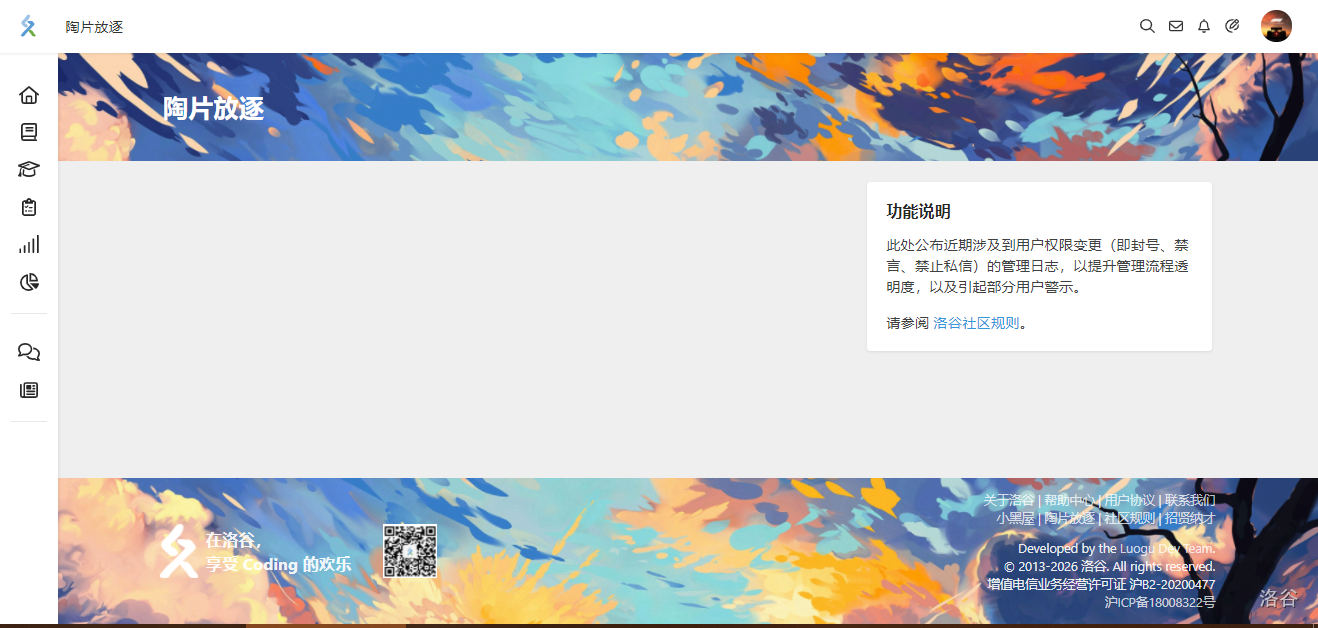Click the paperclip icon beside the bell
The height and width of the screenshot is (628, 1318).
click(x=1232, y=26)
